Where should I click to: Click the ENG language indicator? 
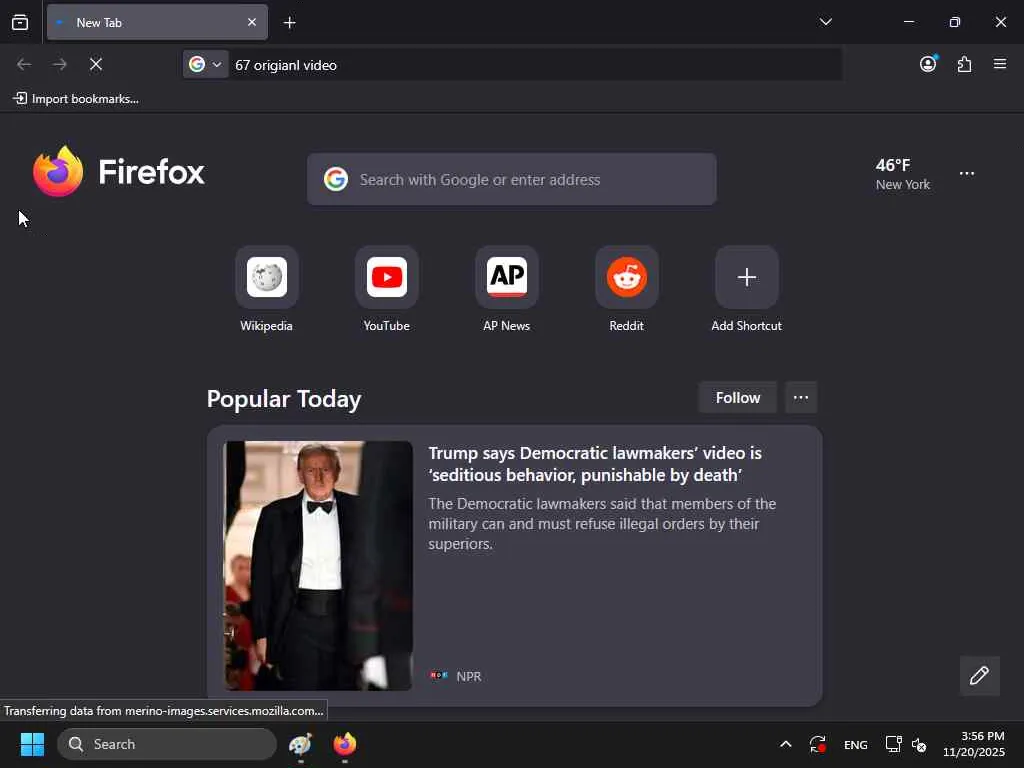coord(856,744)
